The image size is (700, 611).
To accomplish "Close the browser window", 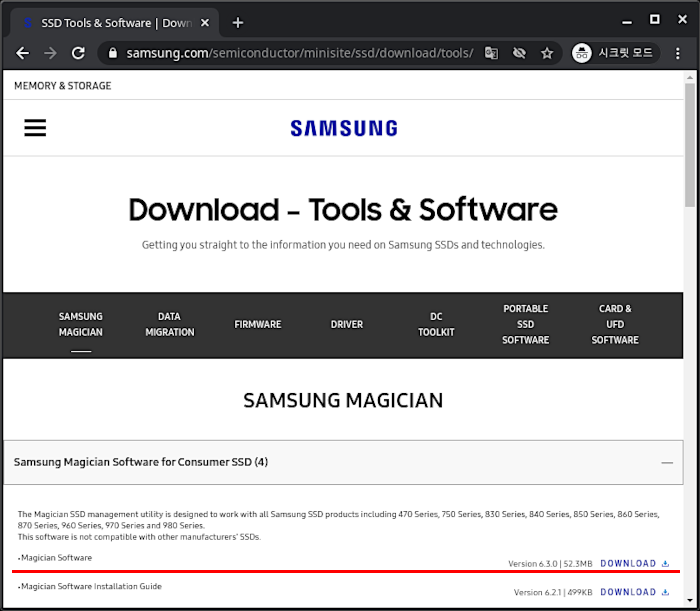I will [682, 20].
